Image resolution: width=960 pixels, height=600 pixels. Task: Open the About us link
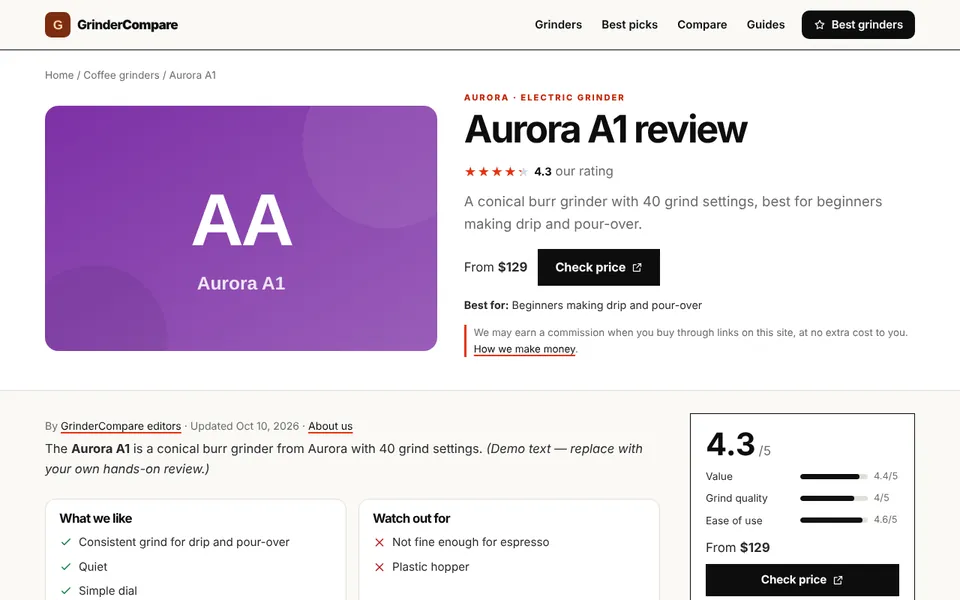click(x=331, y=426)
